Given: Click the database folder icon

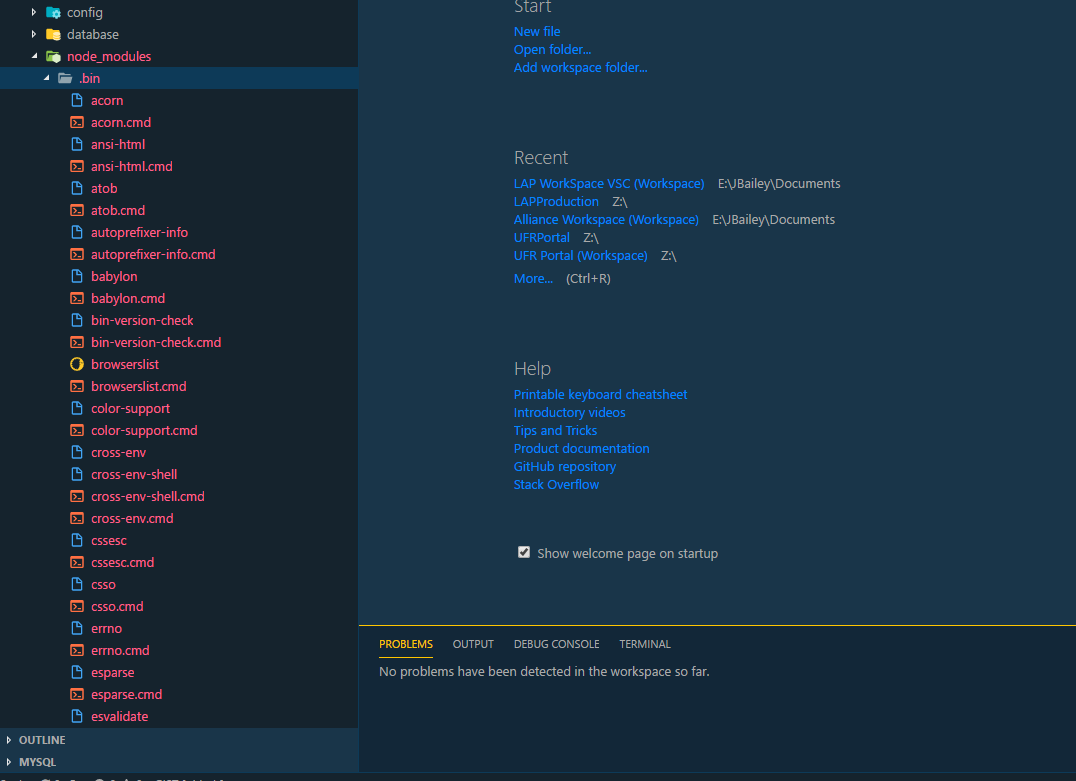Looking at the screenshot, I should (x=52, y=34).
